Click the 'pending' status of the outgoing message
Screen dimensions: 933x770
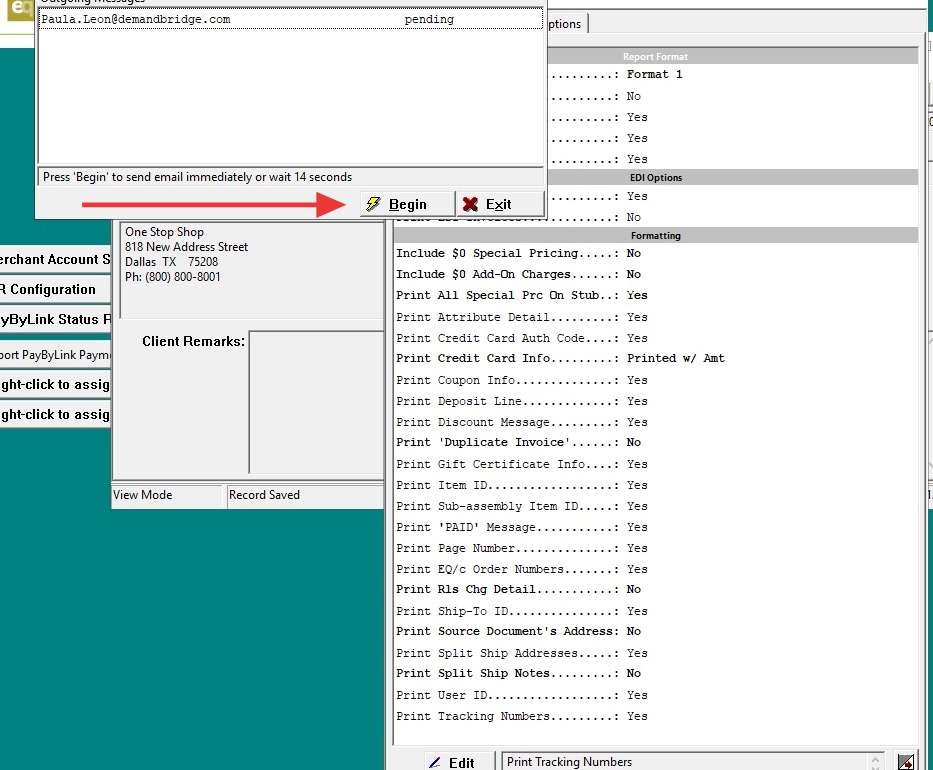(429, 19)
